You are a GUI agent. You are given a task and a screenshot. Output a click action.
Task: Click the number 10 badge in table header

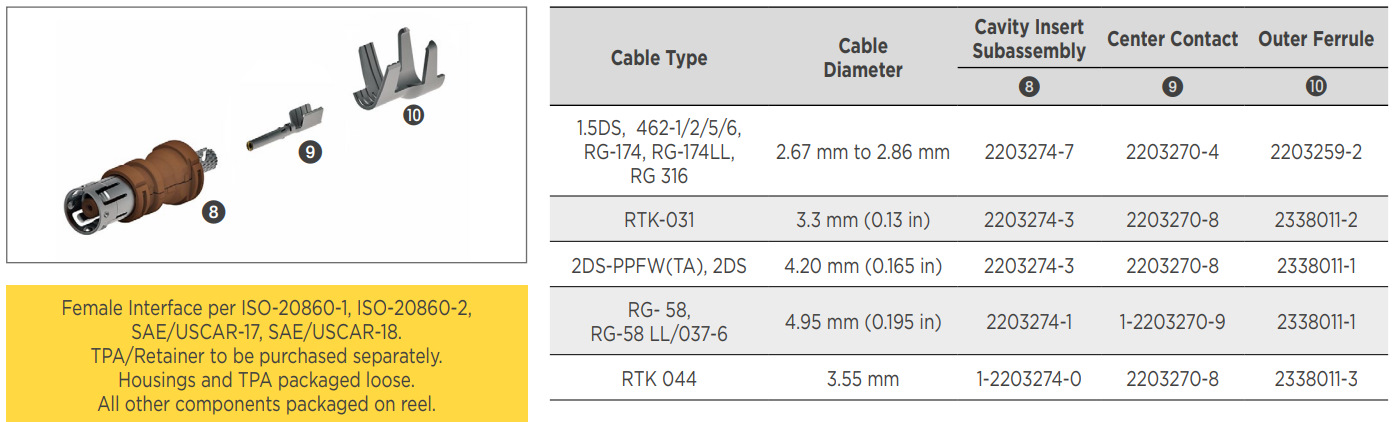[x=1316, y=87]
